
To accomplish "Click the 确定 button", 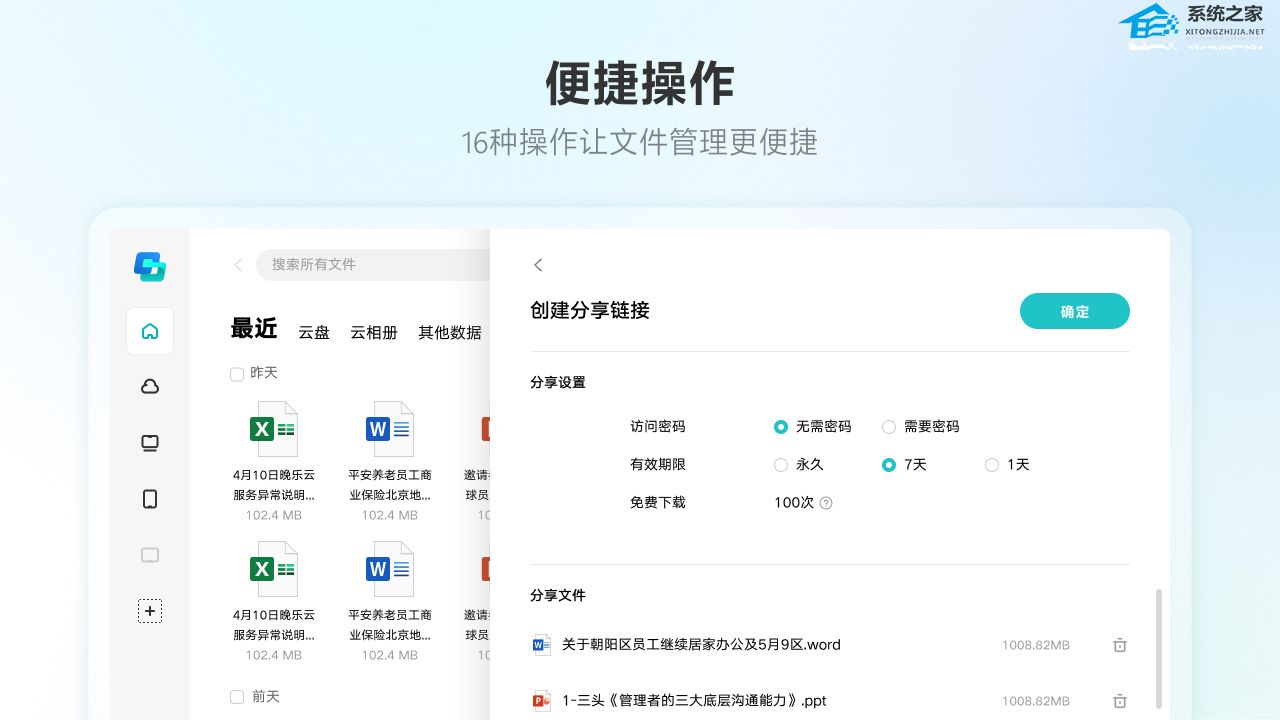I will click(x=1075, y=311).
